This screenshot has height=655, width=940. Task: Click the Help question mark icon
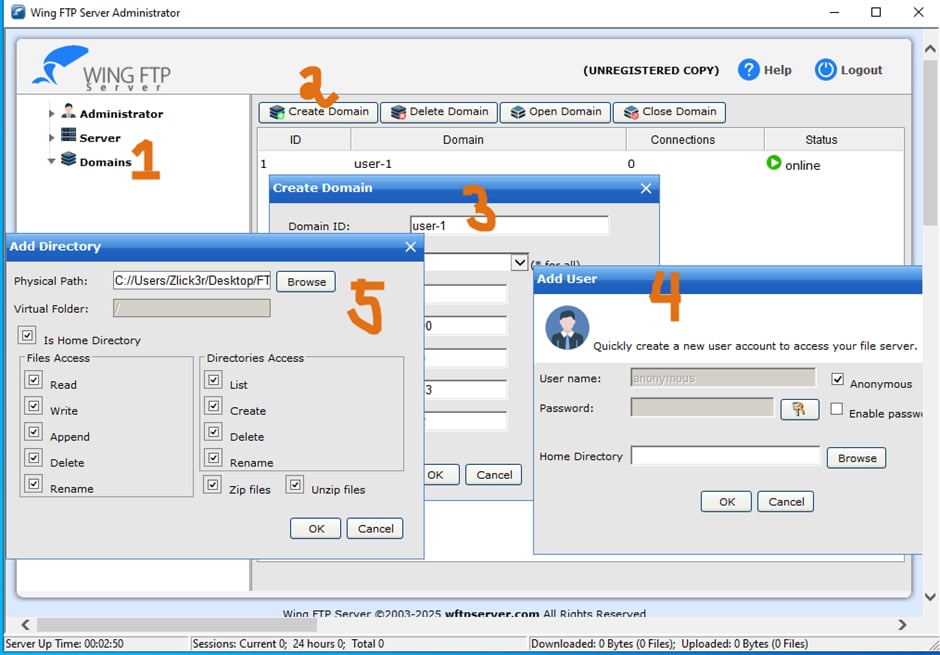click(749, 70)
